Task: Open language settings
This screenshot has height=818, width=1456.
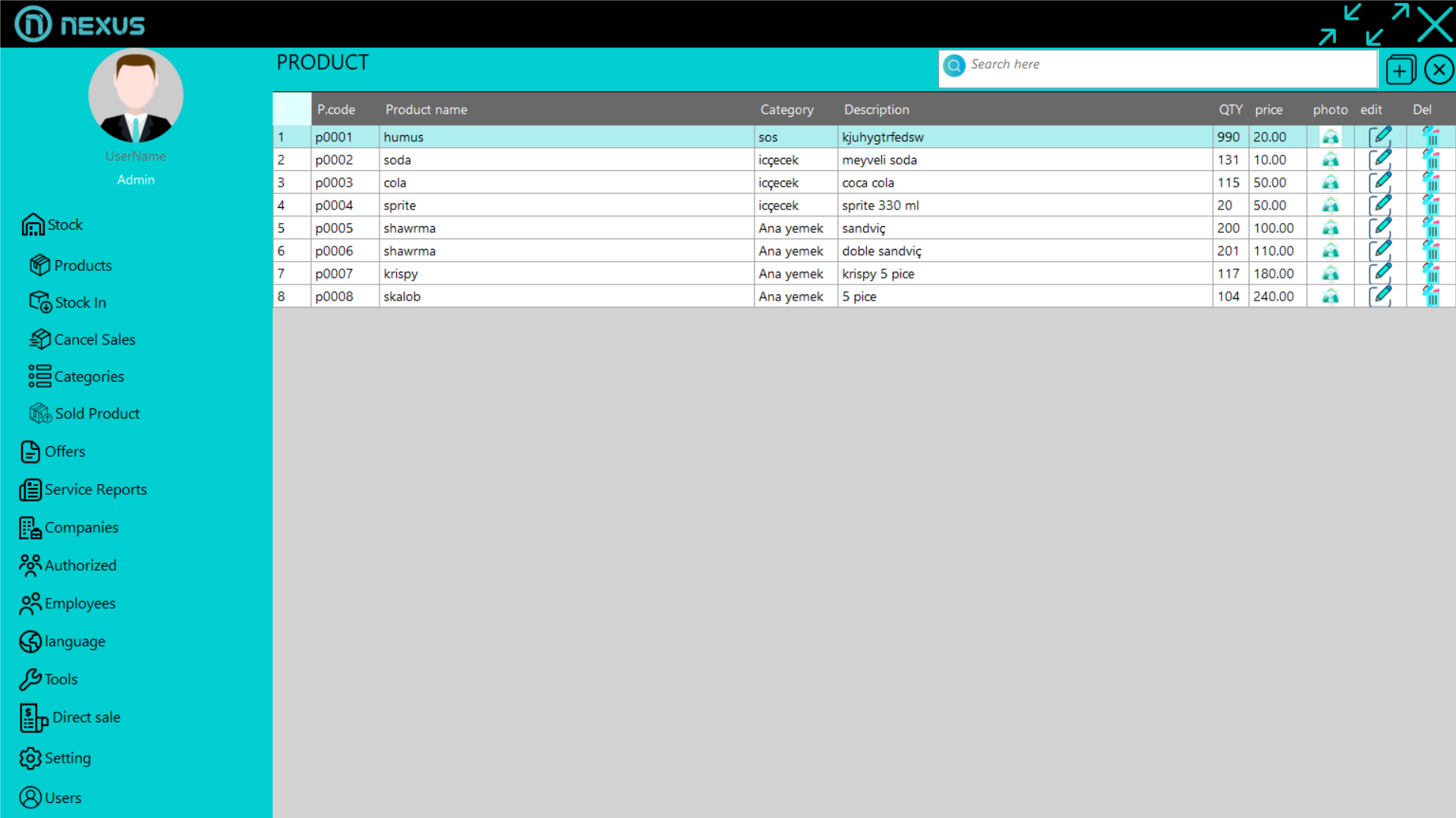Action: tap(62, 641)
